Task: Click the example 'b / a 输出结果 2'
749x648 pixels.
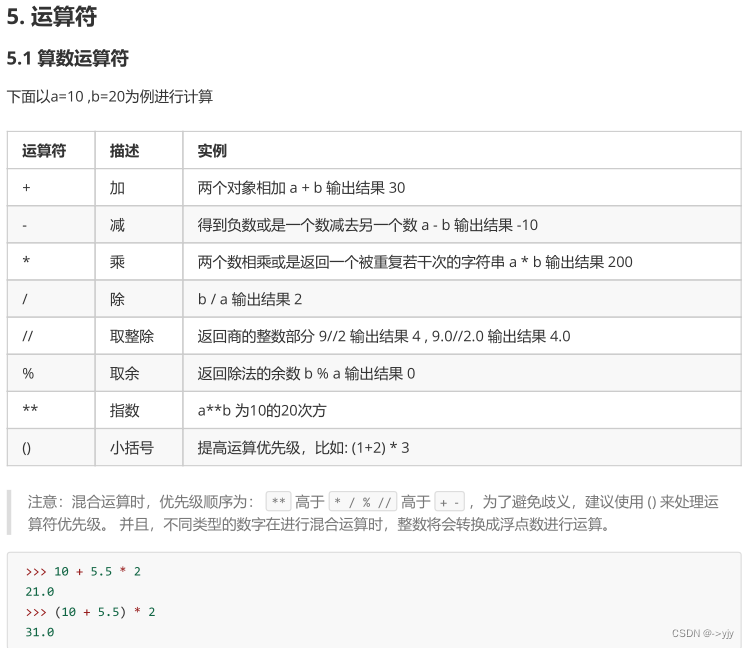Action: [250, 299]
